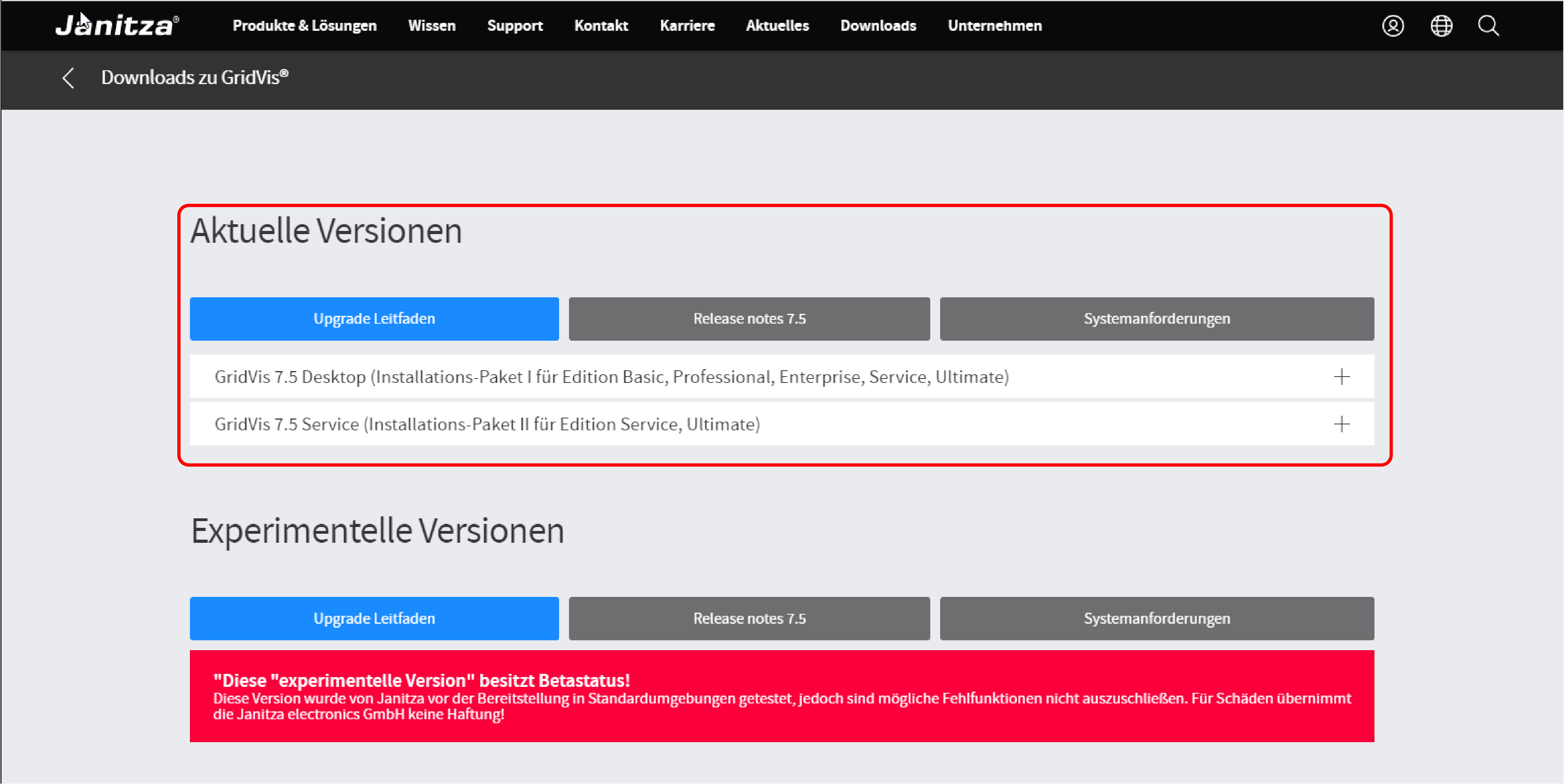Open the Karriere menu
1564x784 pixels.
point(687,26)
